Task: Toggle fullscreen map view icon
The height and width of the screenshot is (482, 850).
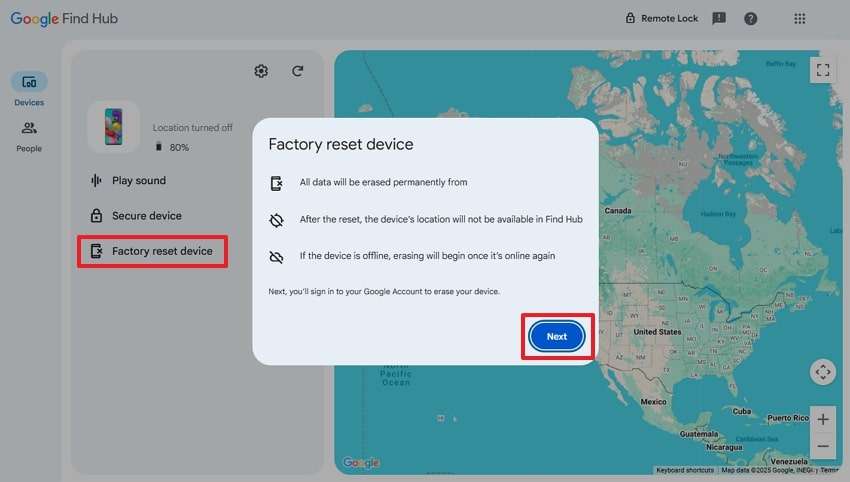Action: (x=823, y=70)
